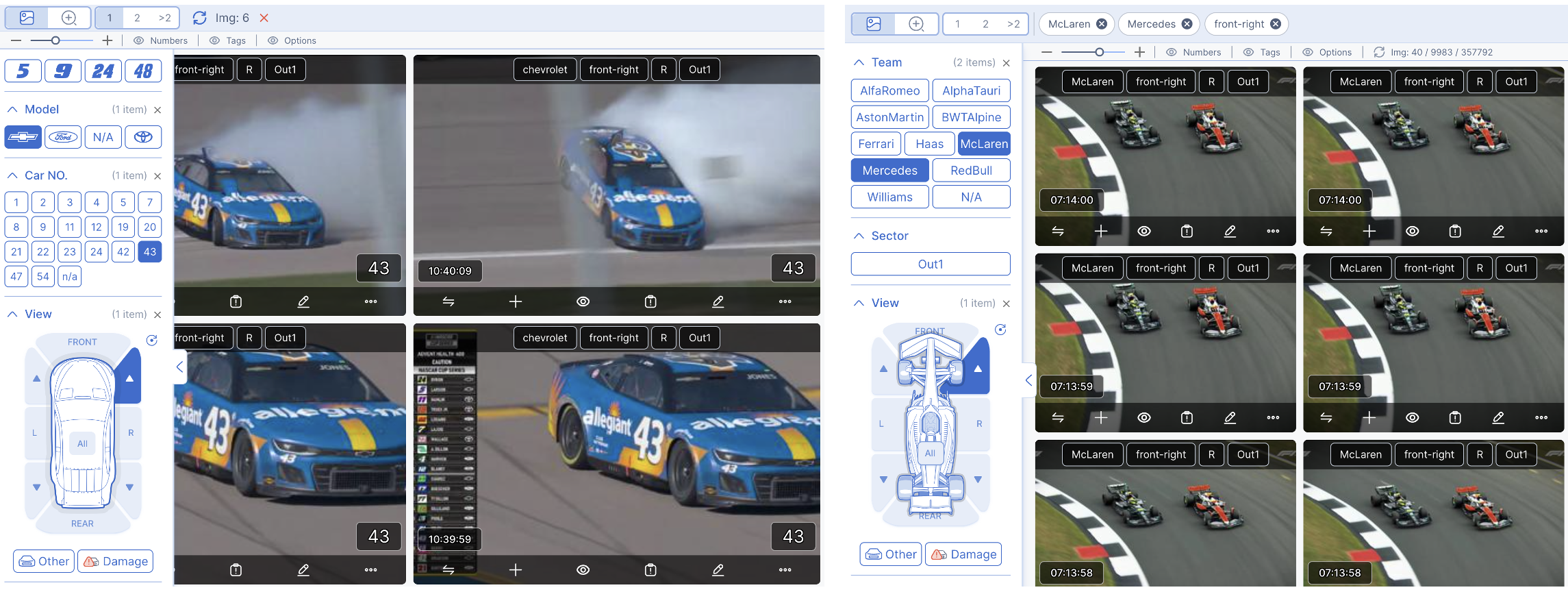Click swap icon on first 07:13:59 image

tap(1058, 418)
